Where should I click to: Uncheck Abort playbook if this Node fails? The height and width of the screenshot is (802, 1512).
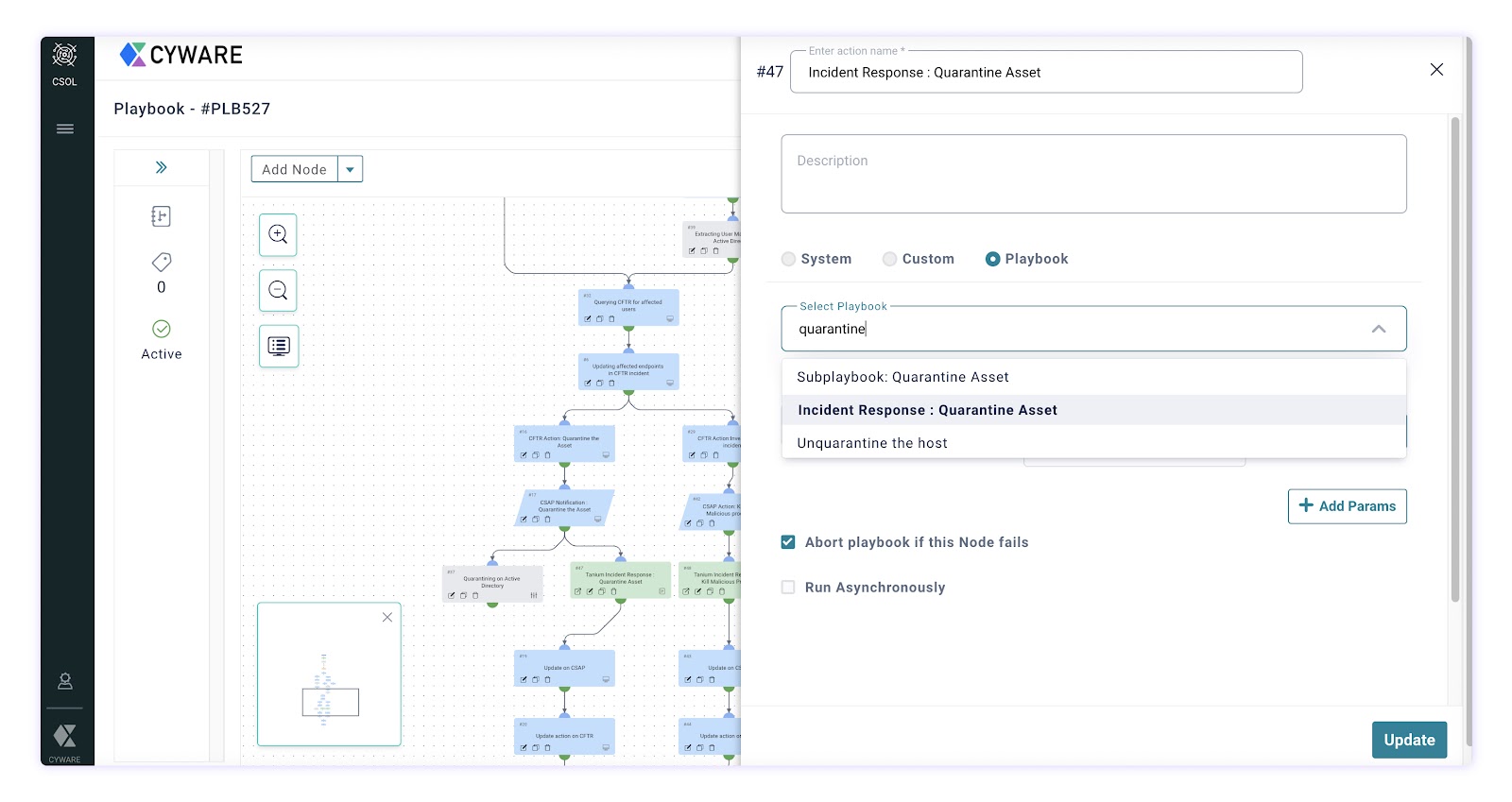click(788, 542)
